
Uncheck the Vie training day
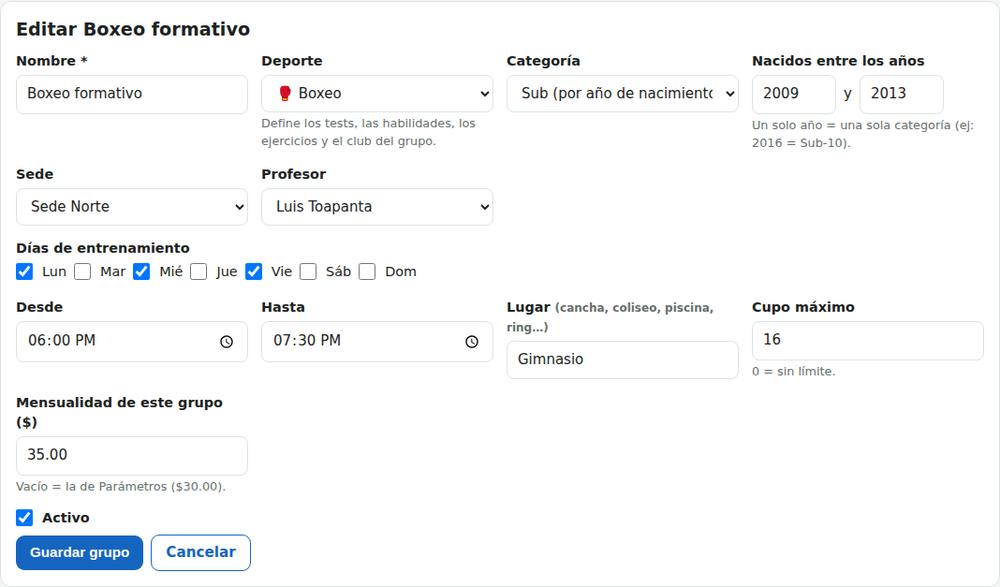[x=253, y=272]
